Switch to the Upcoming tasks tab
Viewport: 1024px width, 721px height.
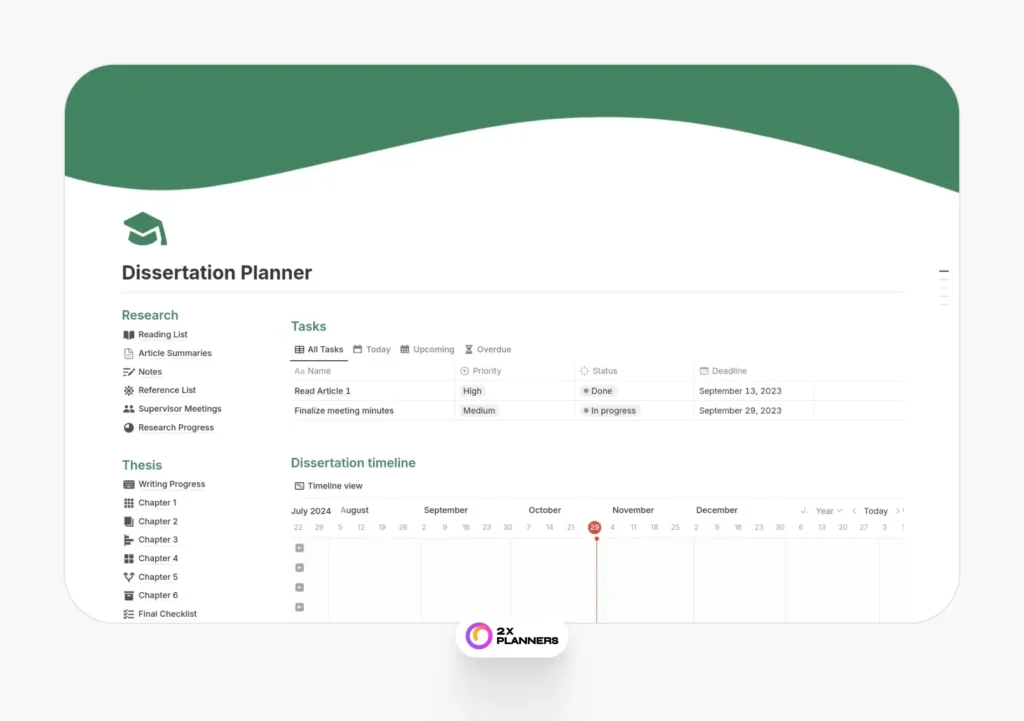pos(427,350)
